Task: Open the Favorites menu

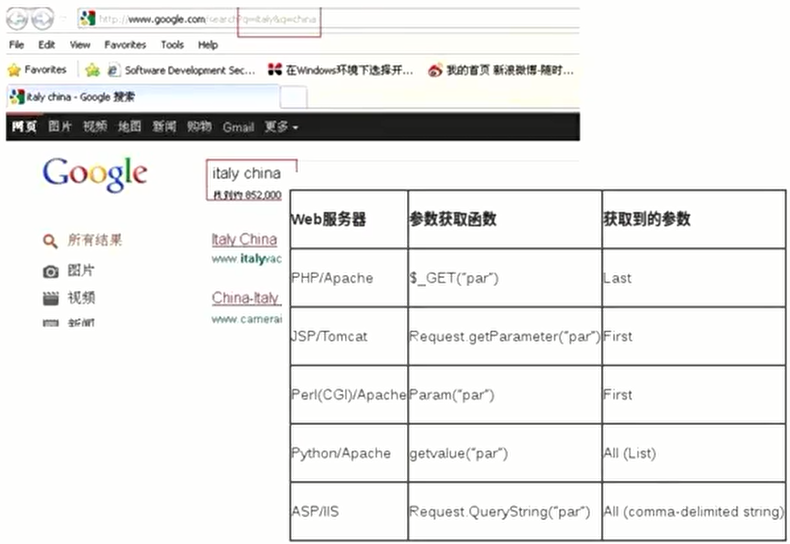Action: (125, 45)
